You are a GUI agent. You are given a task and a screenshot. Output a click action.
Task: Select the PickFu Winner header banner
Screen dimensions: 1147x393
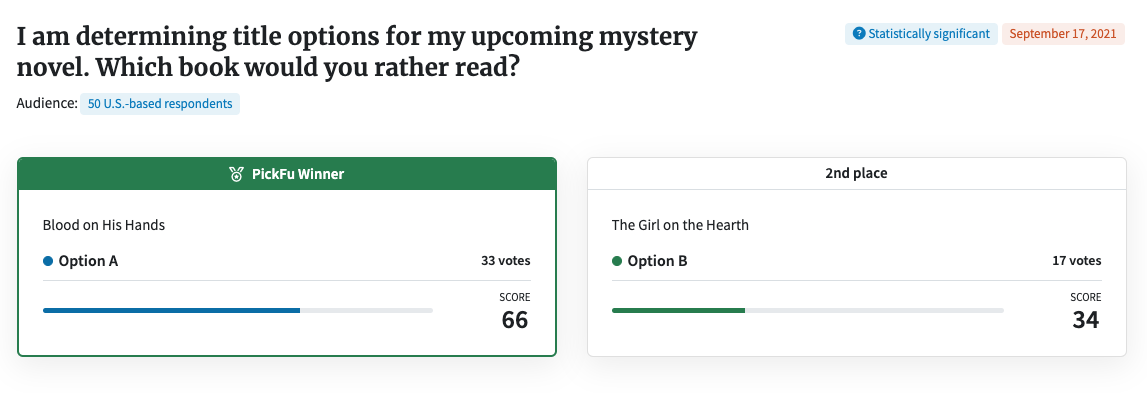point(287,174)
